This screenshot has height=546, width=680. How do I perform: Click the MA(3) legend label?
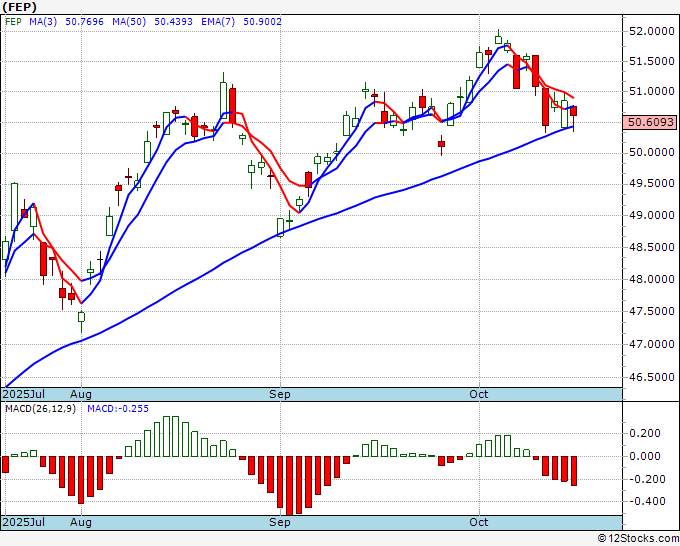tap(43, 21)
